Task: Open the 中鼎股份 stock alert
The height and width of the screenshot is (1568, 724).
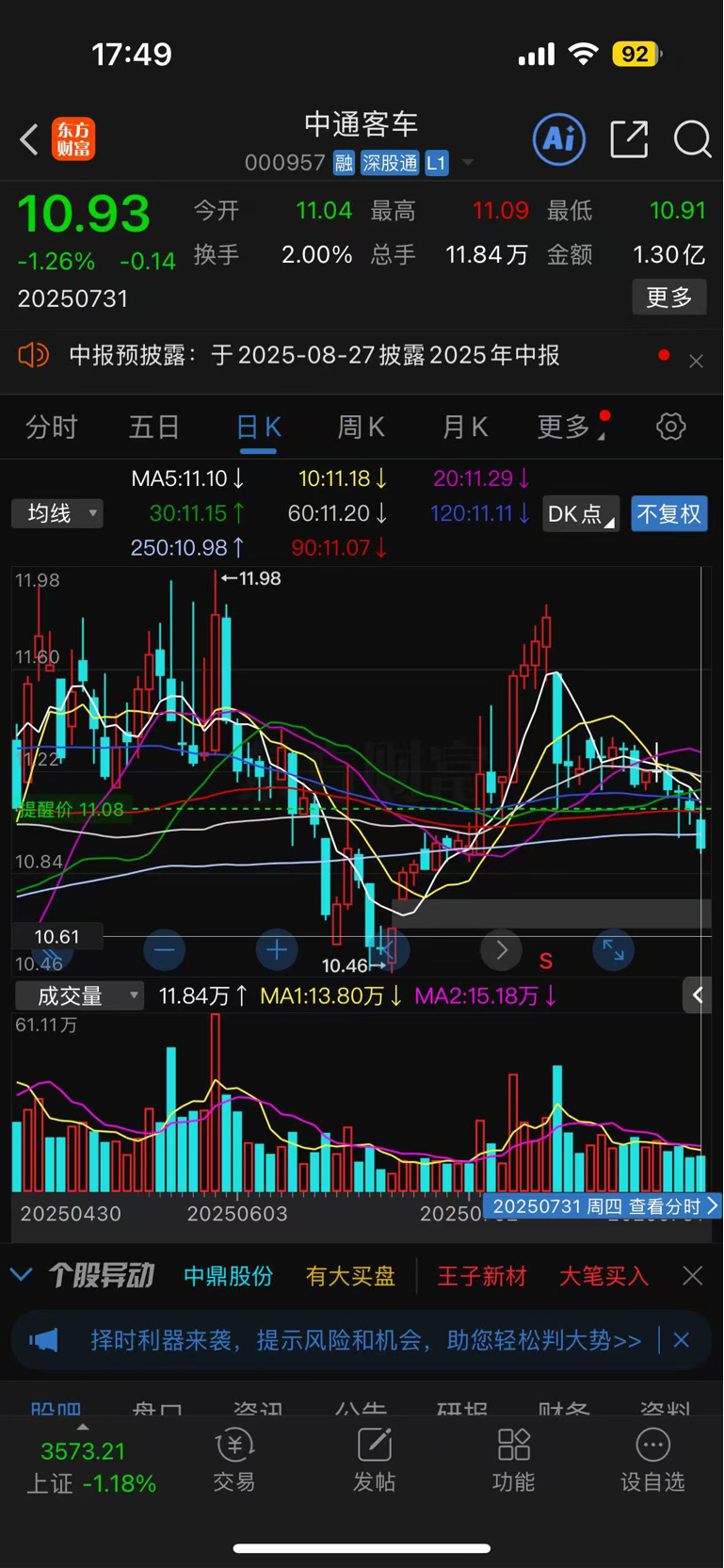Action: pos(228,1276)
